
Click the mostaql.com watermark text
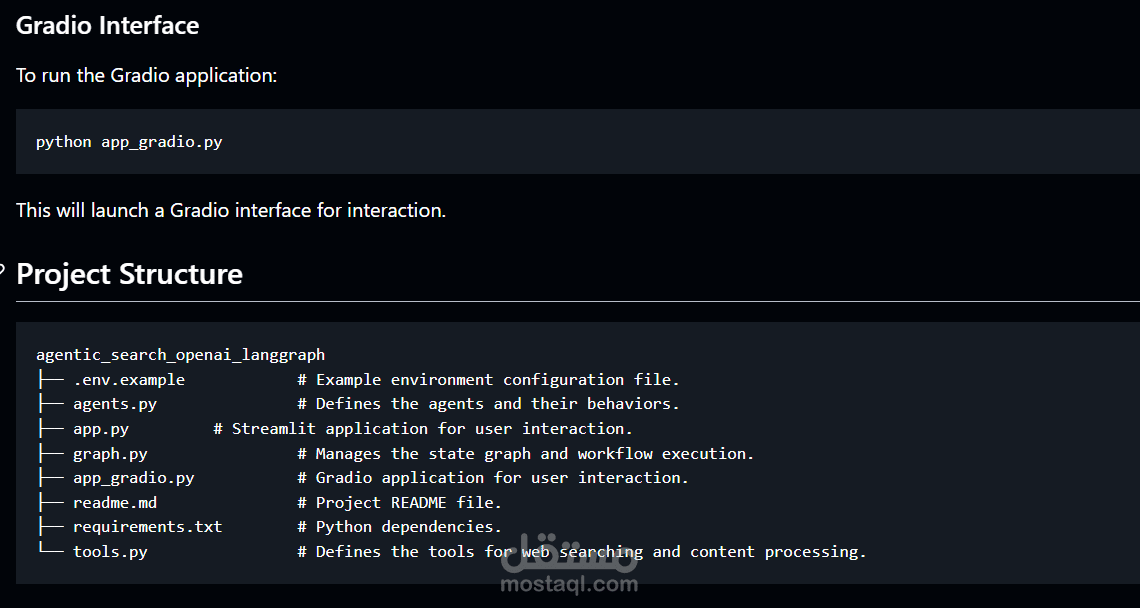(x=568, y=584)
